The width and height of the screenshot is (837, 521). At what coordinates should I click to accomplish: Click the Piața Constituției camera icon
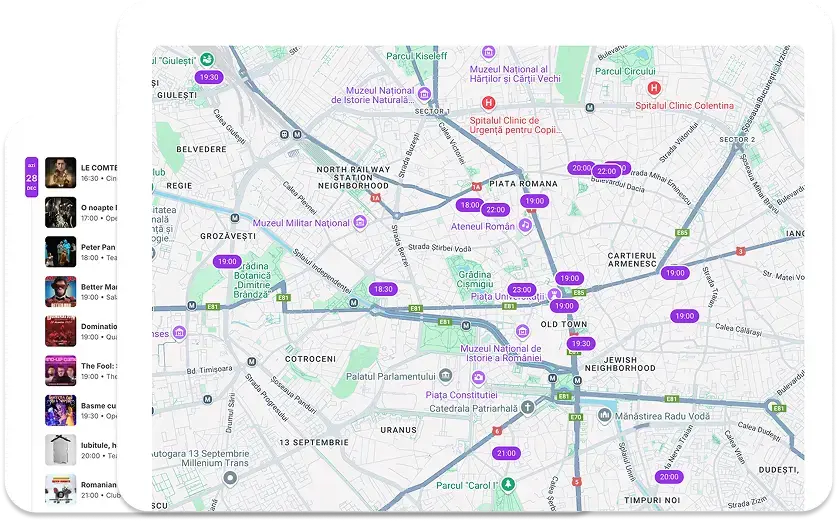(478, 378)
